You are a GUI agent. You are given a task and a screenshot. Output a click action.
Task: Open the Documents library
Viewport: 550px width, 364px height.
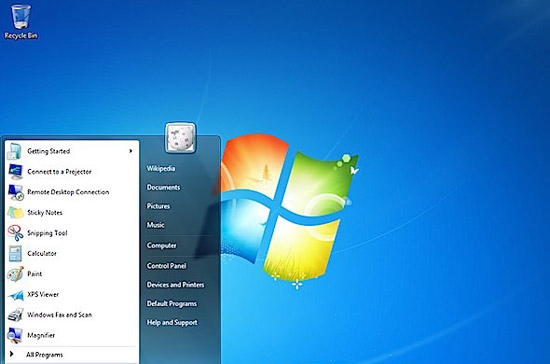tap(163, 188)
